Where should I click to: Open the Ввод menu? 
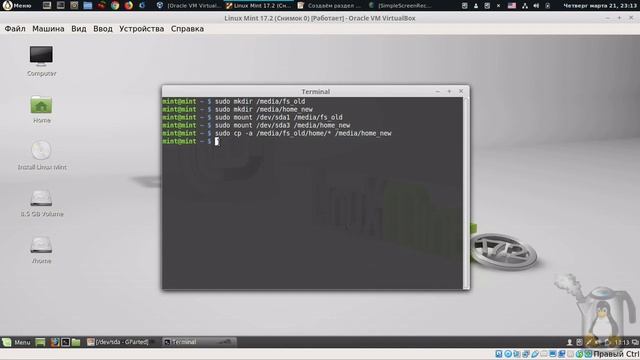coord(102,29)
